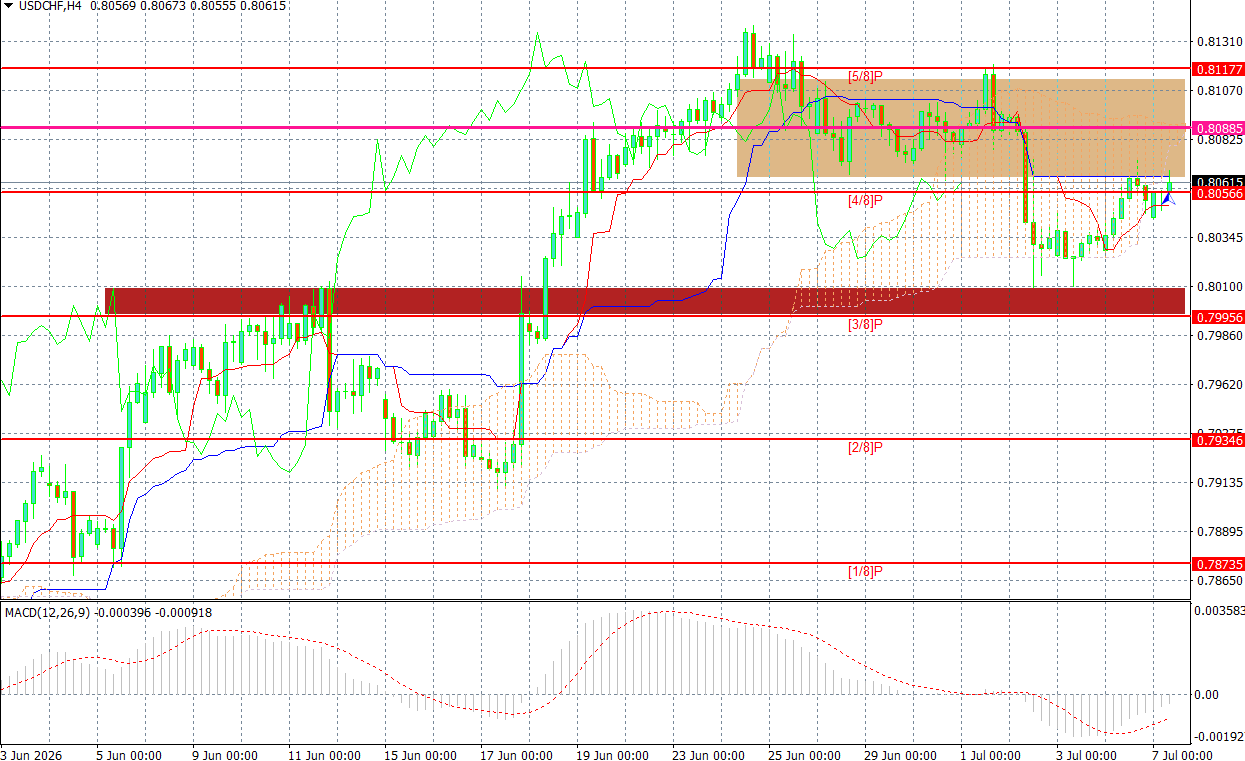1245x761 pixels.
Task: Click the 0.79346 red price label
Action: pyautogui.click(x=1218, y=439)
